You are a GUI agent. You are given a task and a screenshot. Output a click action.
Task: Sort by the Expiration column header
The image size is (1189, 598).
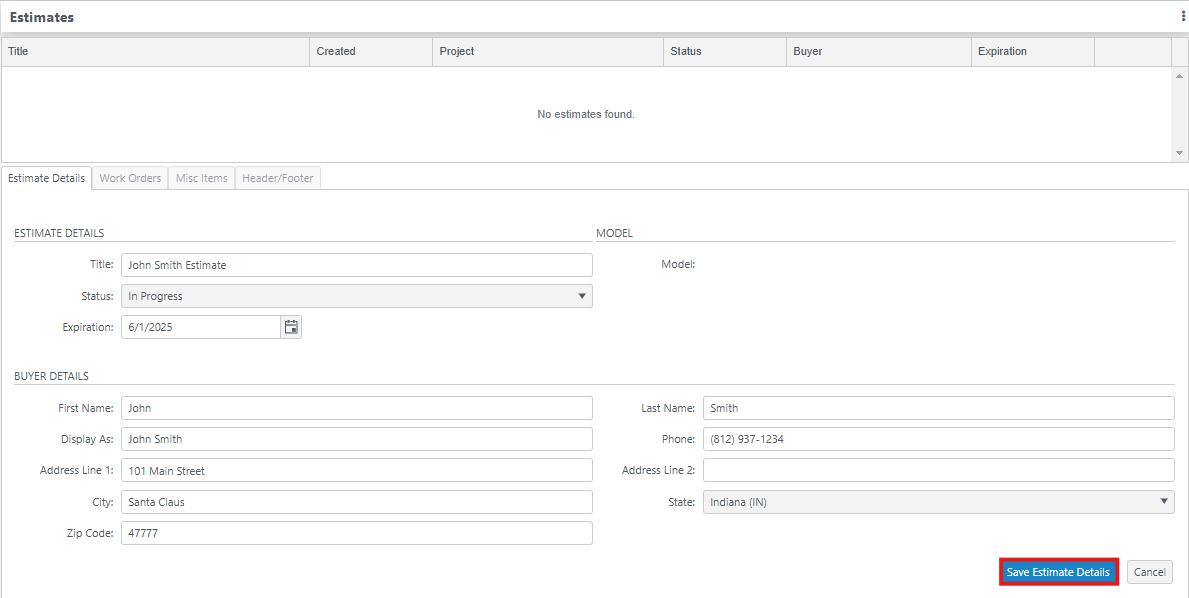[1033, 52]
